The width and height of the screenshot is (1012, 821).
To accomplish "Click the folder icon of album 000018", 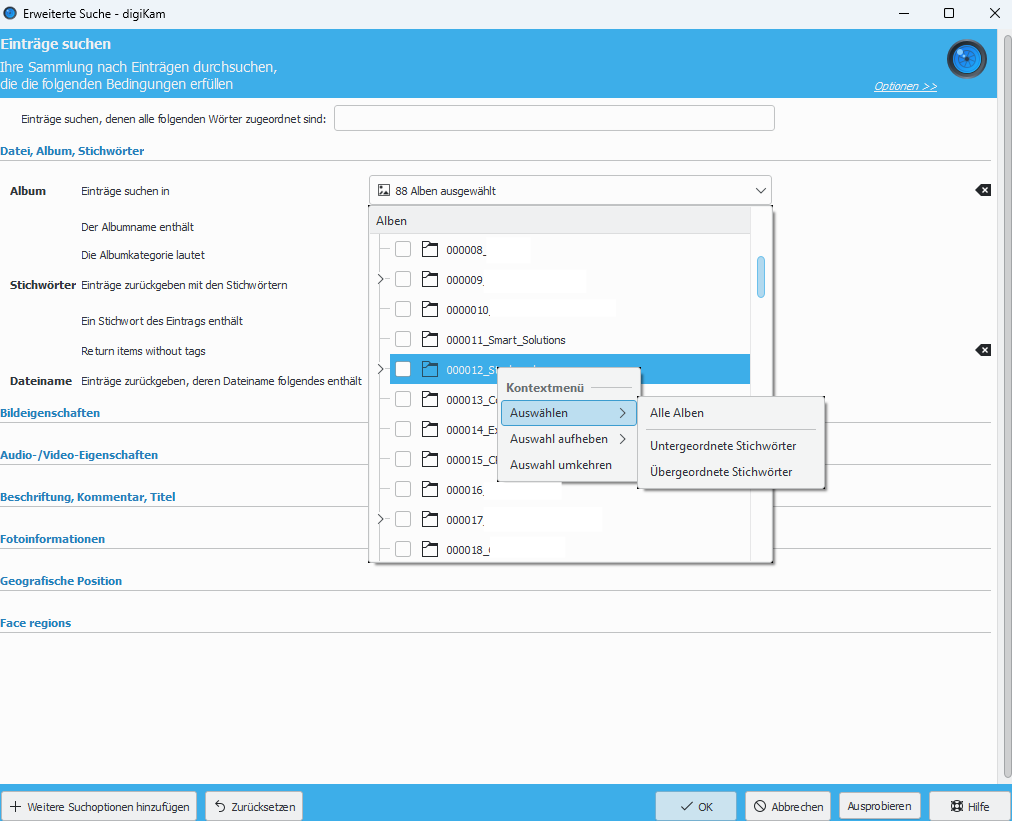I will (x=430, y=549).
